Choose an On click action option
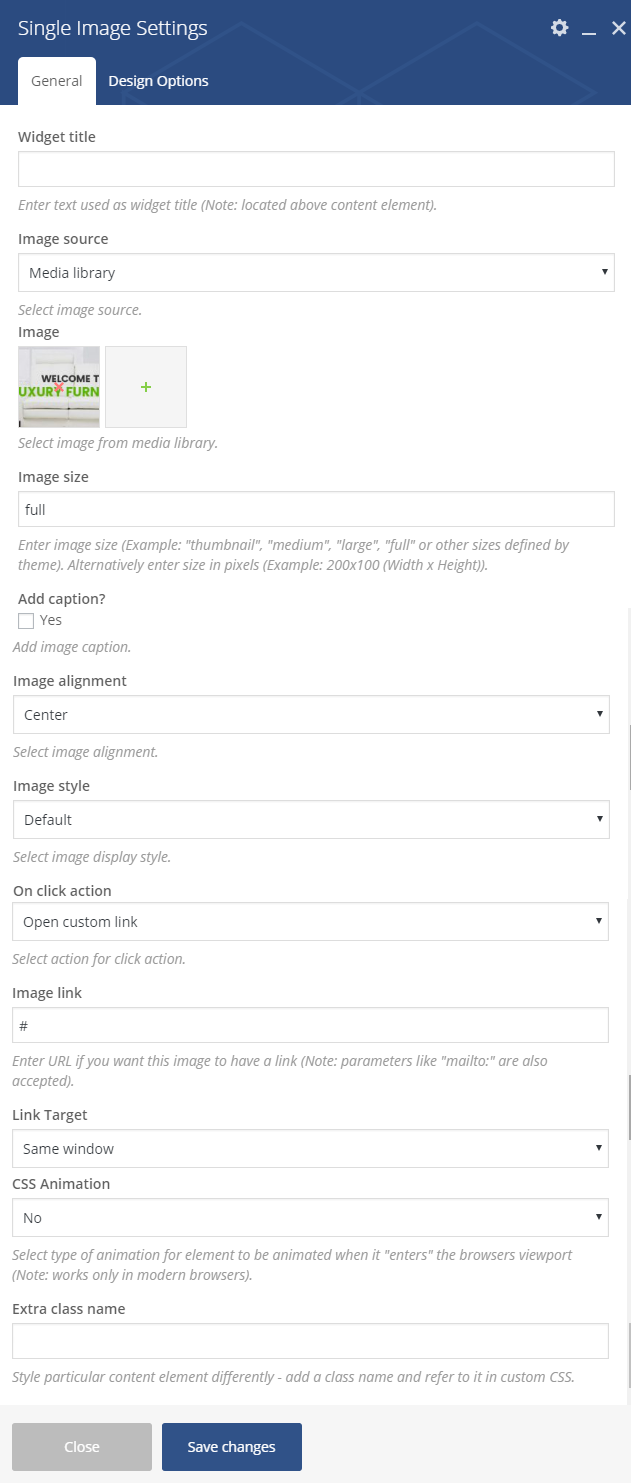 tap(310, 922)
